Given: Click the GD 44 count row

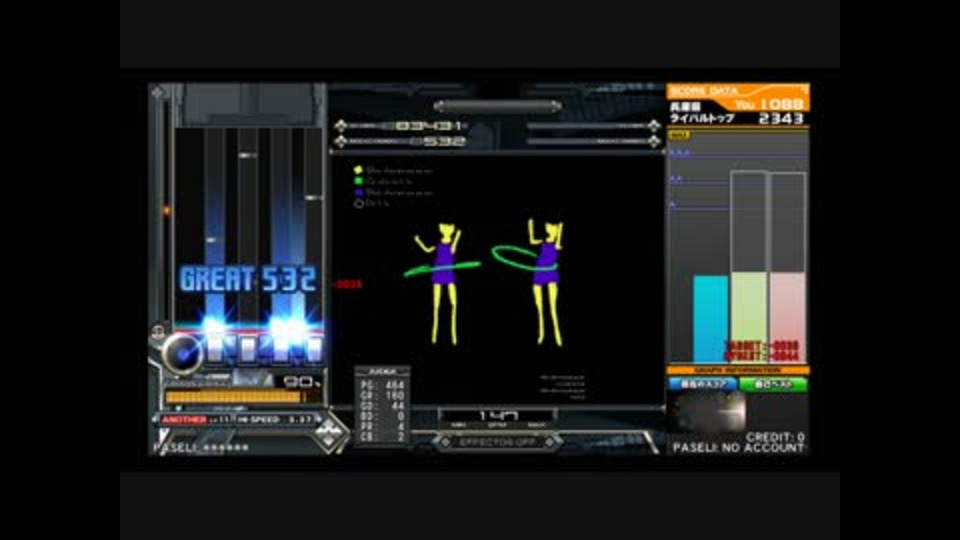Looking at the screenshot, I should [382, 406].
